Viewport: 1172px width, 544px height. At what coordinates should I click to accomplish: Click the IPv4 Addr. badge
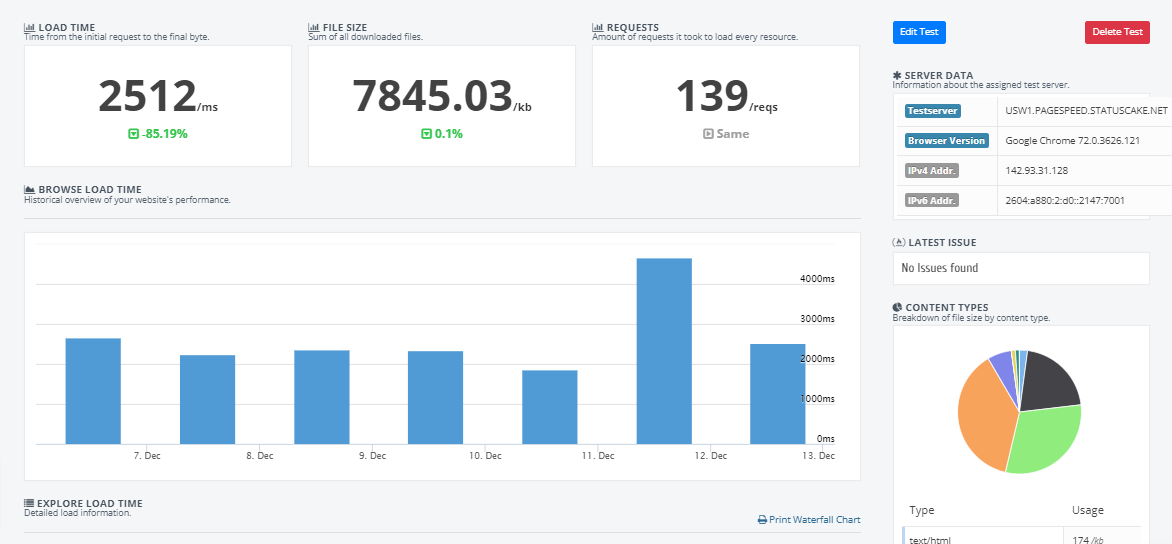point(932,171)
